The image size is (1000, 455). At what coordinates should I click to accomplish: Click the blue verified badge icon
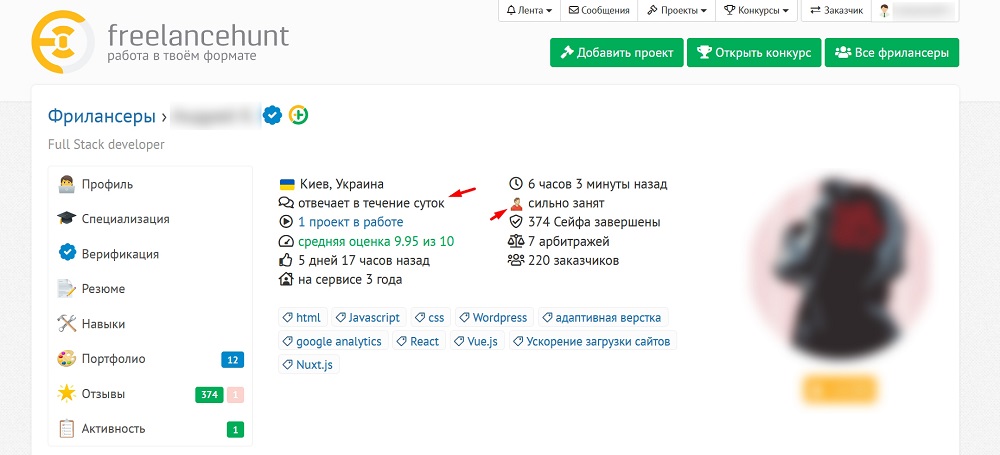click(x=273, y=115)
